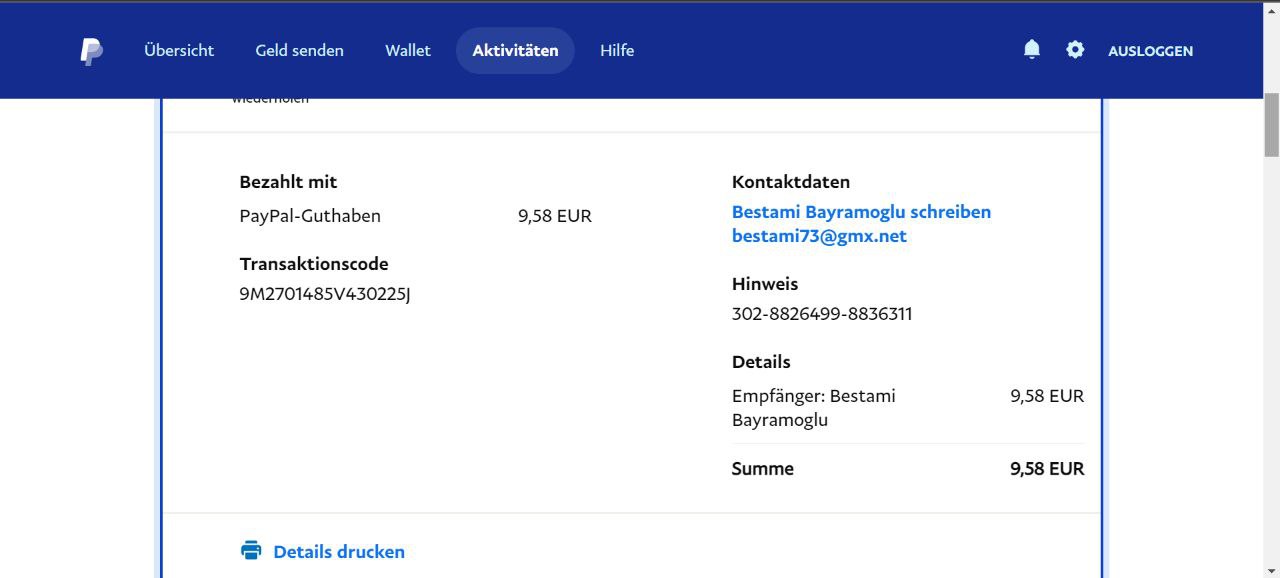1280x578 pixels.
Task: Click the vertical scrollbar thumb
Action: tap(1271, 125)
